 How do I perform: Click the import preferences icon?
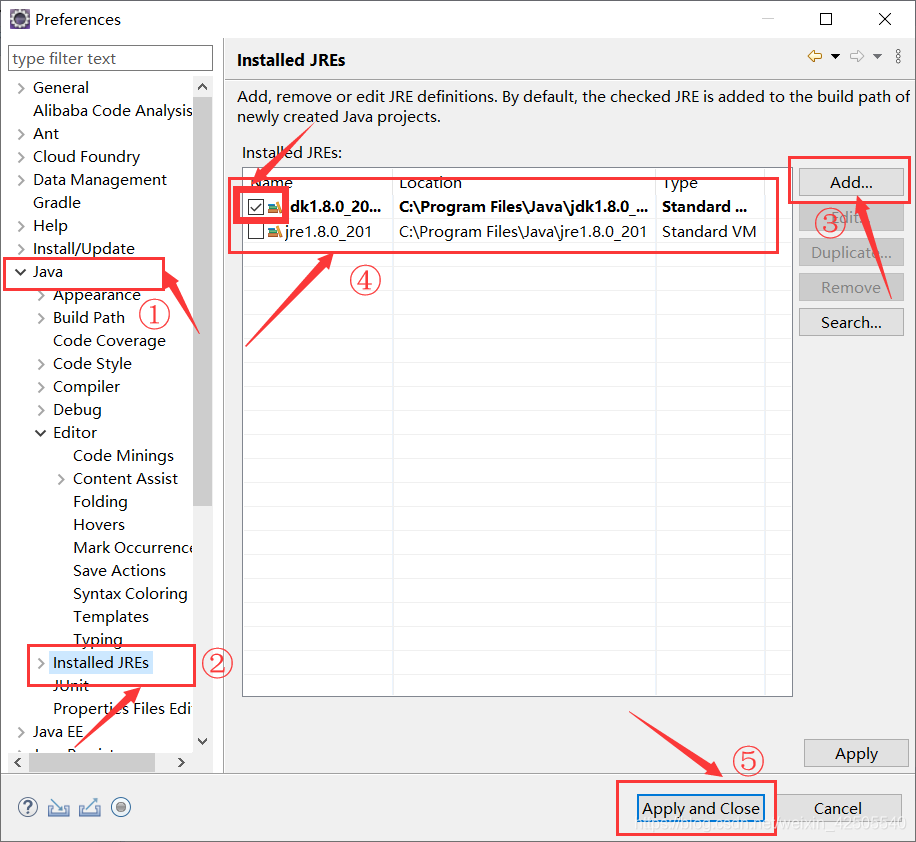point(58,808)
